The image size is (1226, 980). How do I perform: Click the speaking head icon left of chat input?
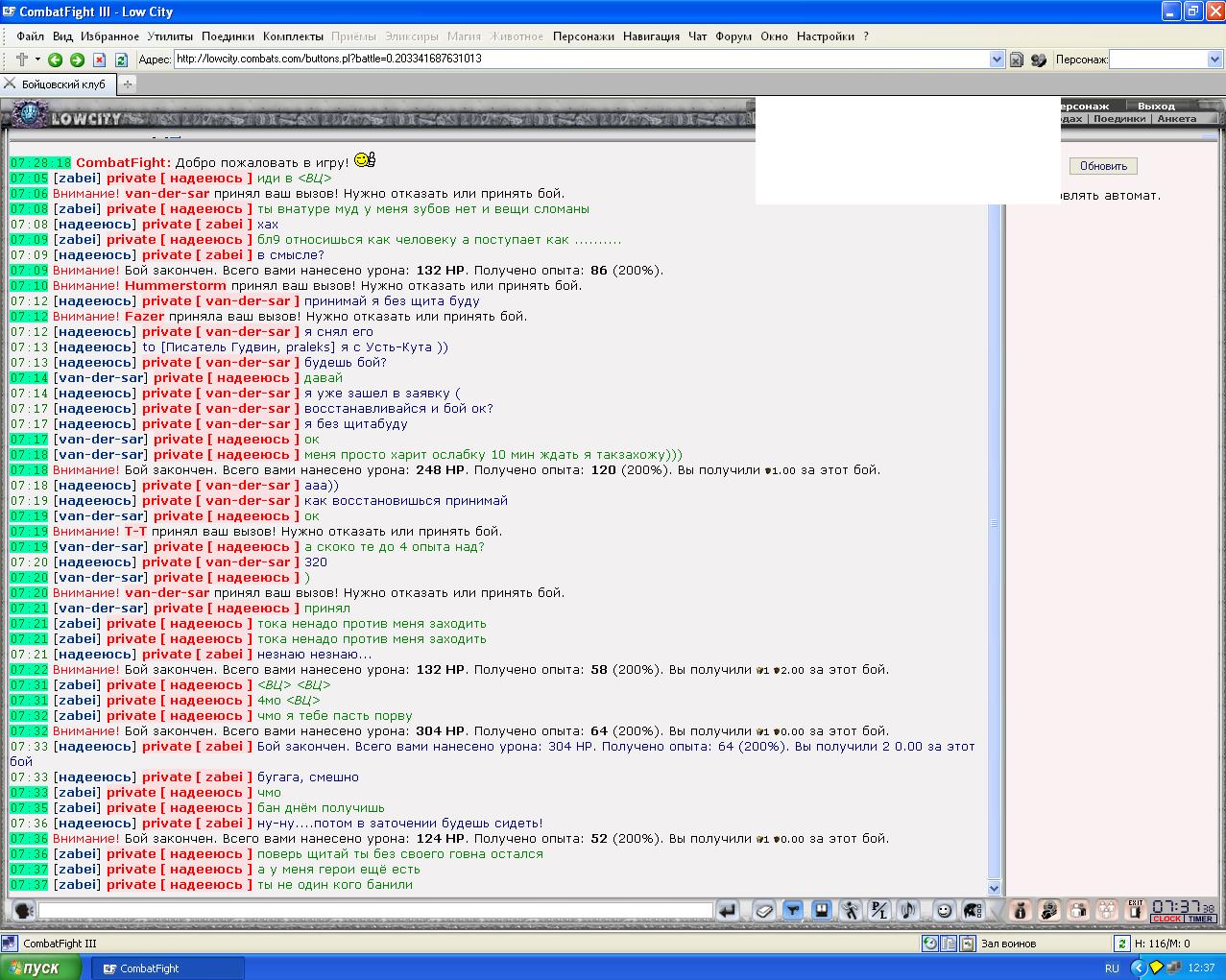[x=23, y=910]
